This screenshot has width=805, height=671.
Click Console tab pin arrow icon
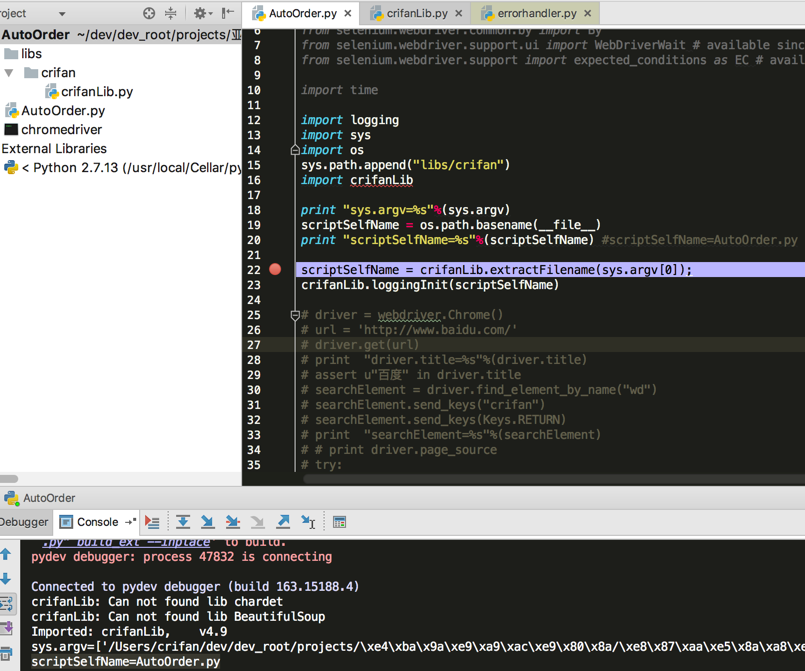point(130,522)
